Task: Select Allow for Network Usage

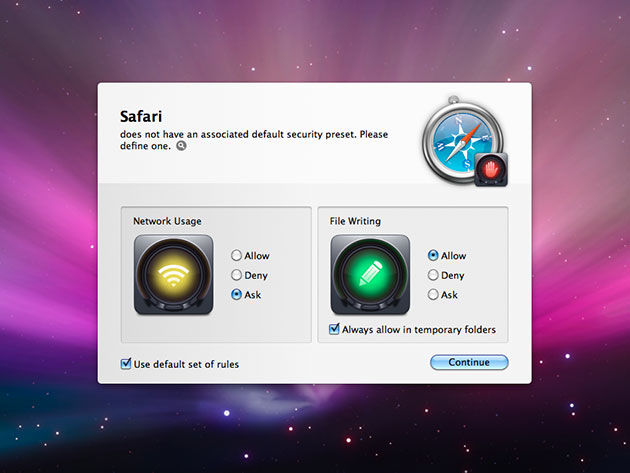Action: click(x=236, y=256)
